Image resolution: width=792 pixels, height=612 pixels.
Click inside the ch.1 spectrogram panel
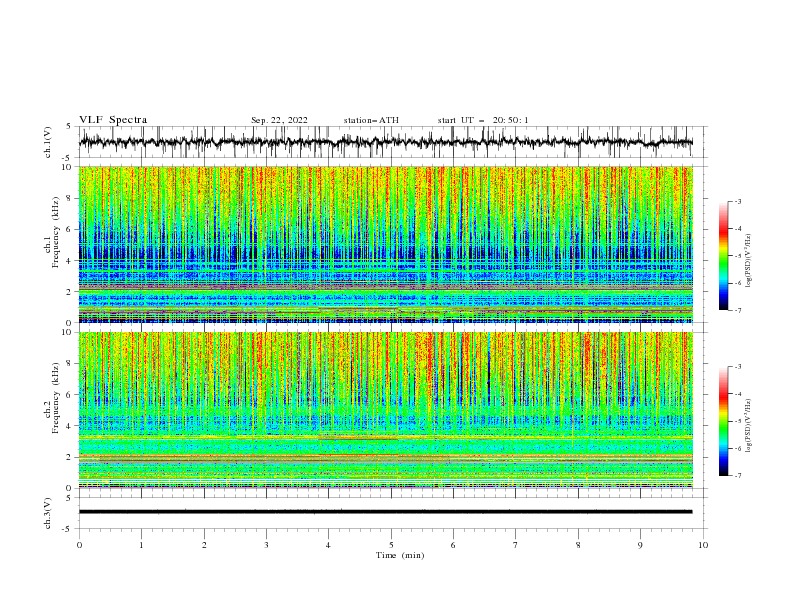(385, 244)
